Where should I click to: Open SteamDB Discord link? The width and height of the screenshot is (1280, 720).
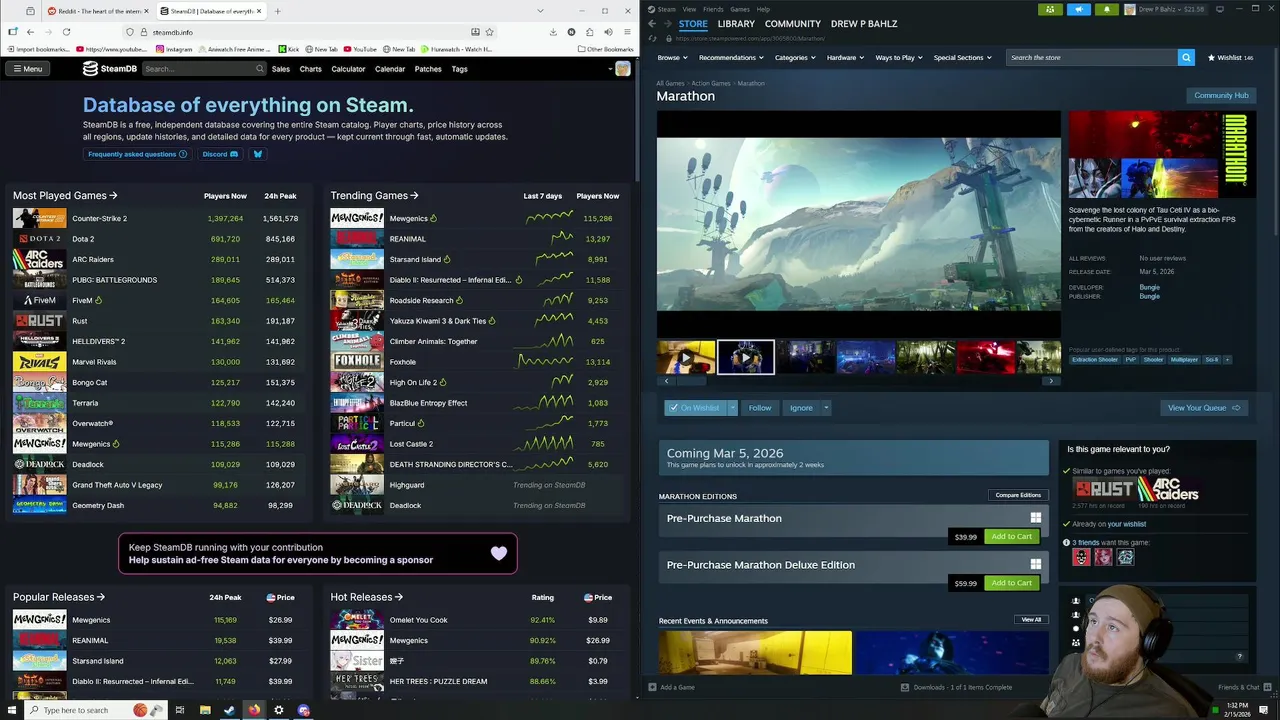point(220,154)
